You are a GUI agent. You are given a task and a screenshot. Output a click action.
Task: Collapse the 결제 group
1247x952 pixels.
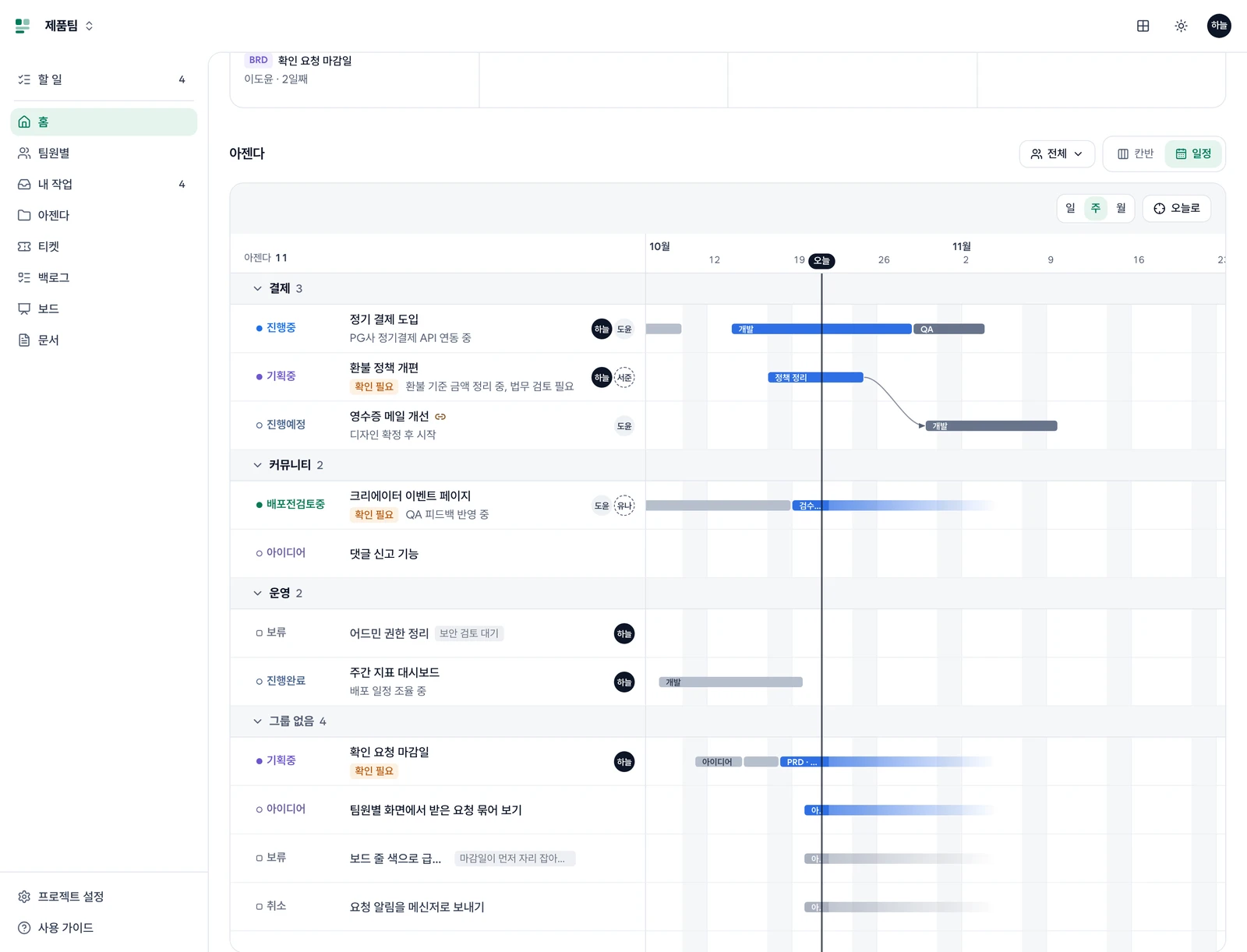(257, 288)
